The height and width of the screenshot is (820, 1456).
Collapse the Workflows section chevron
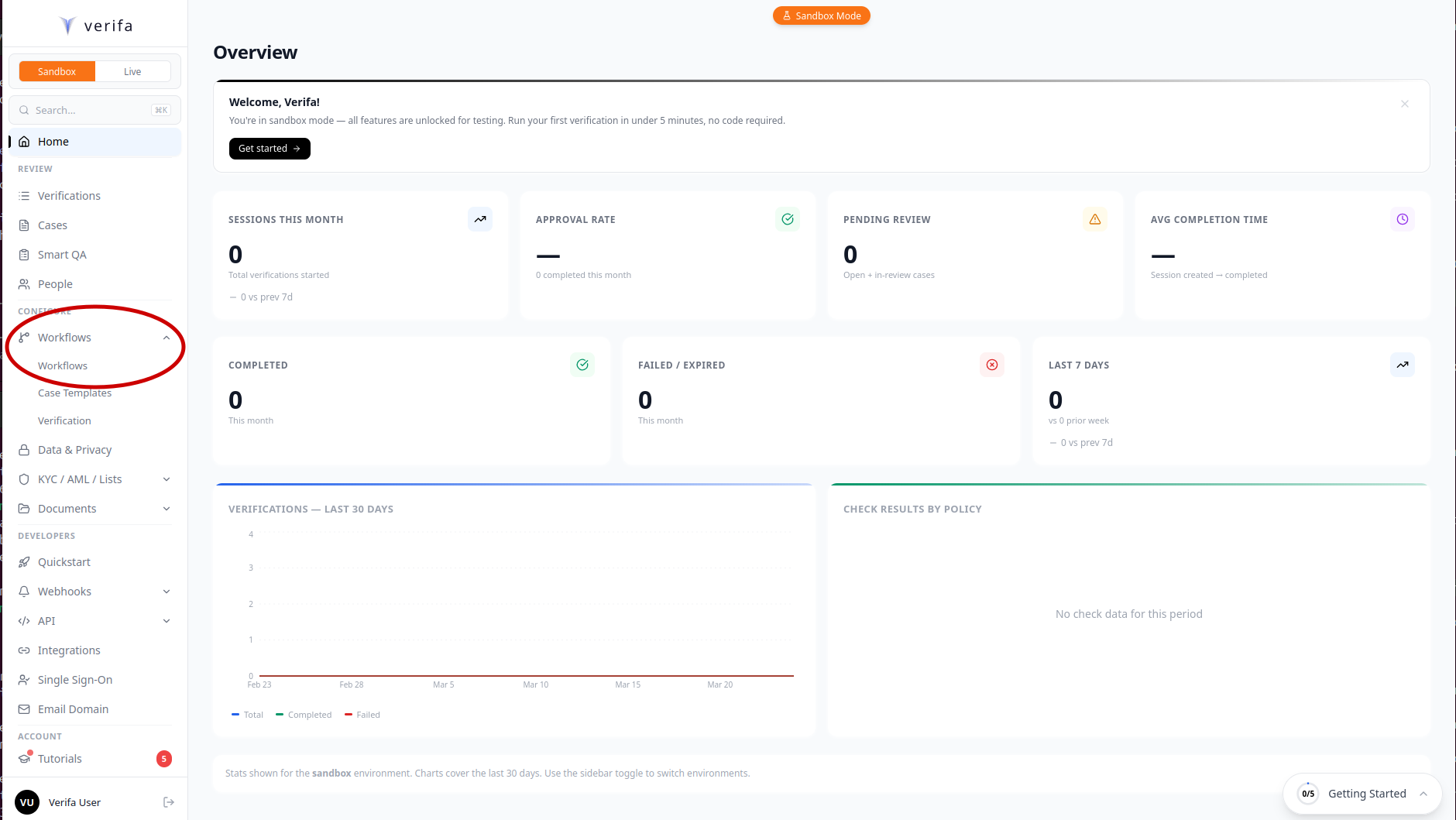click(x=167, y=338)
